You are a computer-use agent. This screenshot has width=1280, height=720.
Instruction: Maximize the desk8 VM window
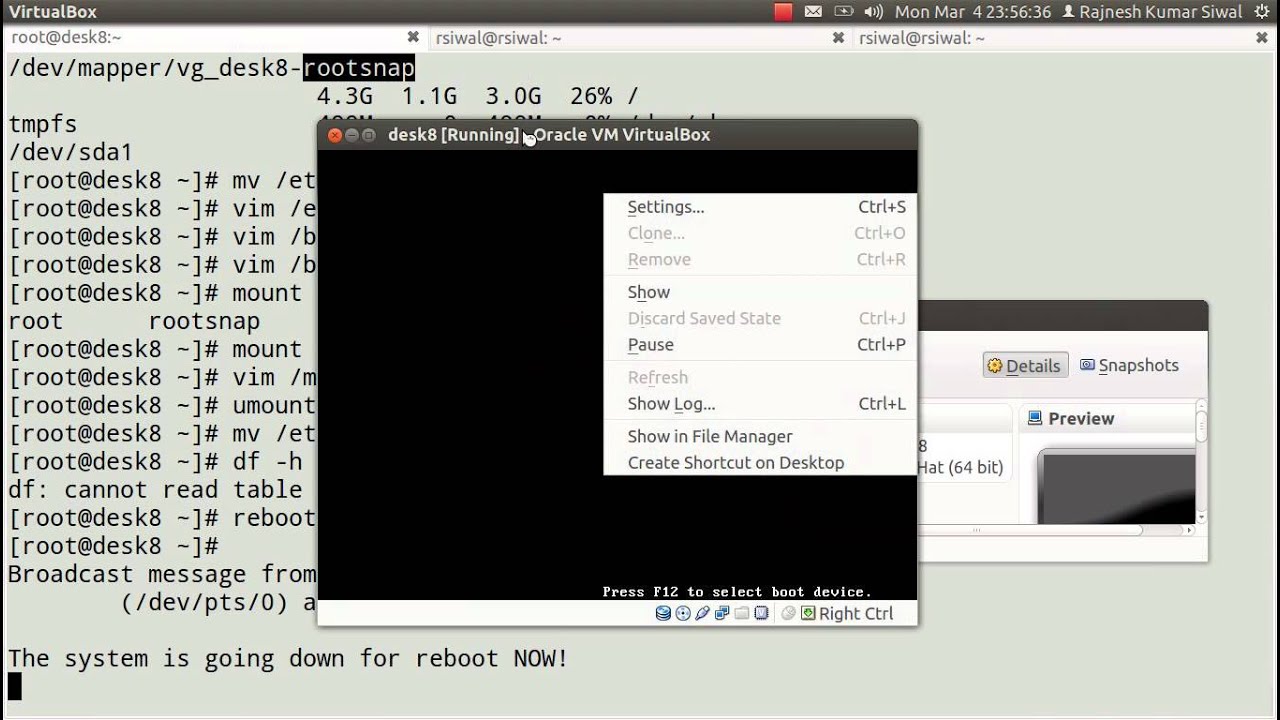[x=369, y=135]
